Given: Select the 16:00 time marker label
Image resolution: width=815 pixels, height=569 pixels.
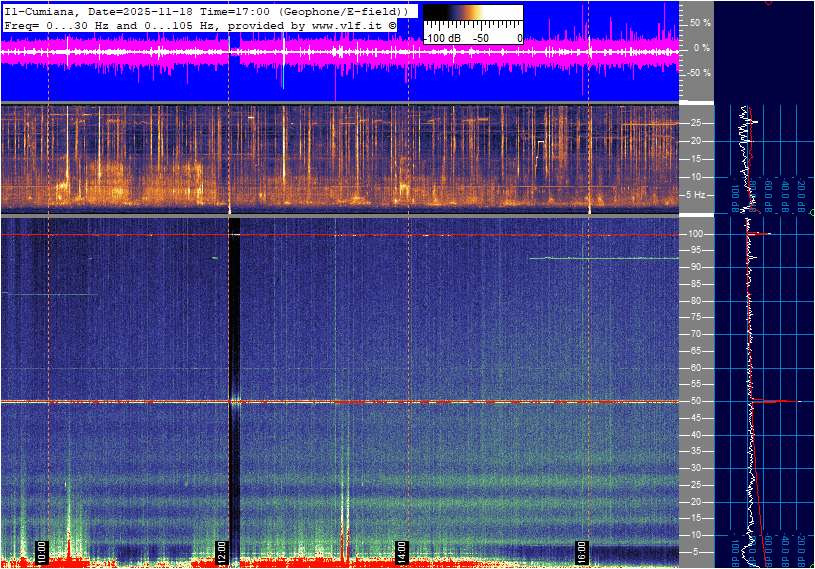Looking at the screenshot, I should (x=582, y=551).
